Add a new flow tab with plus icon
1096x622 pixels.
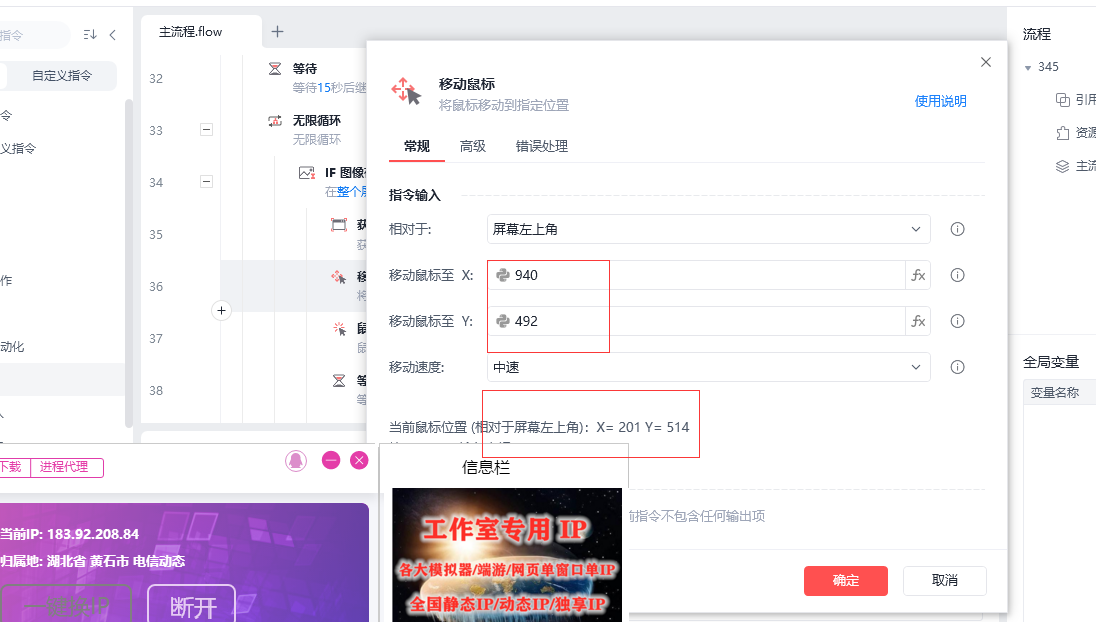[x=277, y=31]
